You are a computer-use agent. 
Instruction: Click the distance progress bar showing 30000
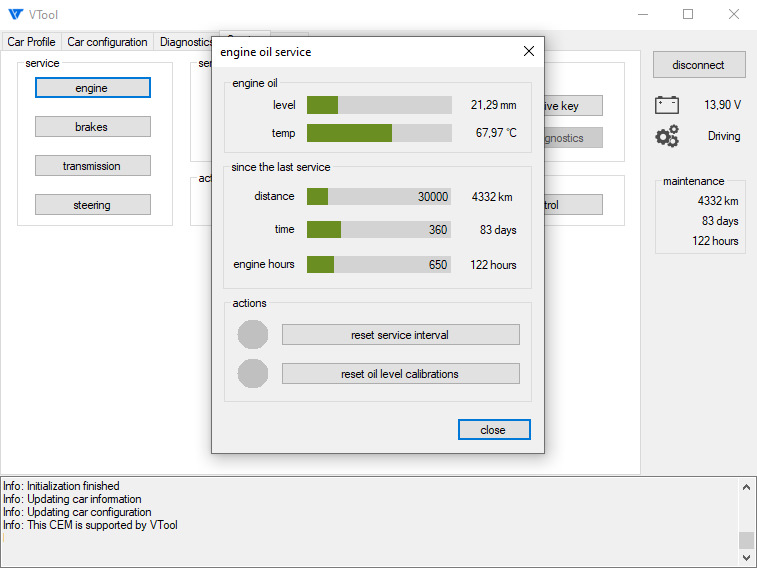click(x=379, y=196)
